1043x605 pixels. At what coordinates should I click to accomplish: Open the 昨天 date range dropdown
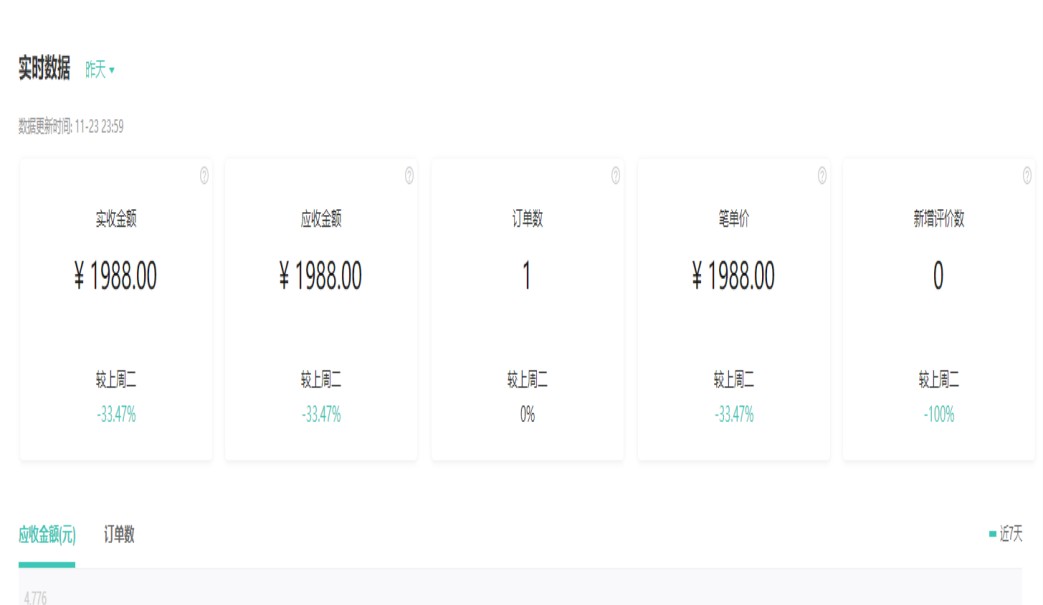(100, 70)
